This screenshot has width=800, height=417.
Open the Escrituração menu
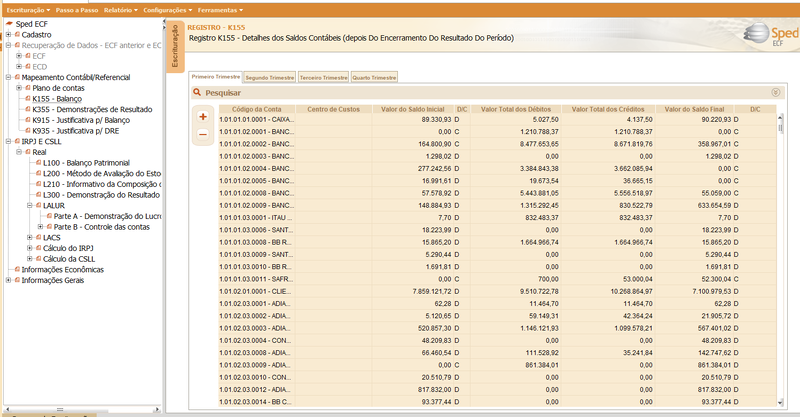(x=28, y=10)
